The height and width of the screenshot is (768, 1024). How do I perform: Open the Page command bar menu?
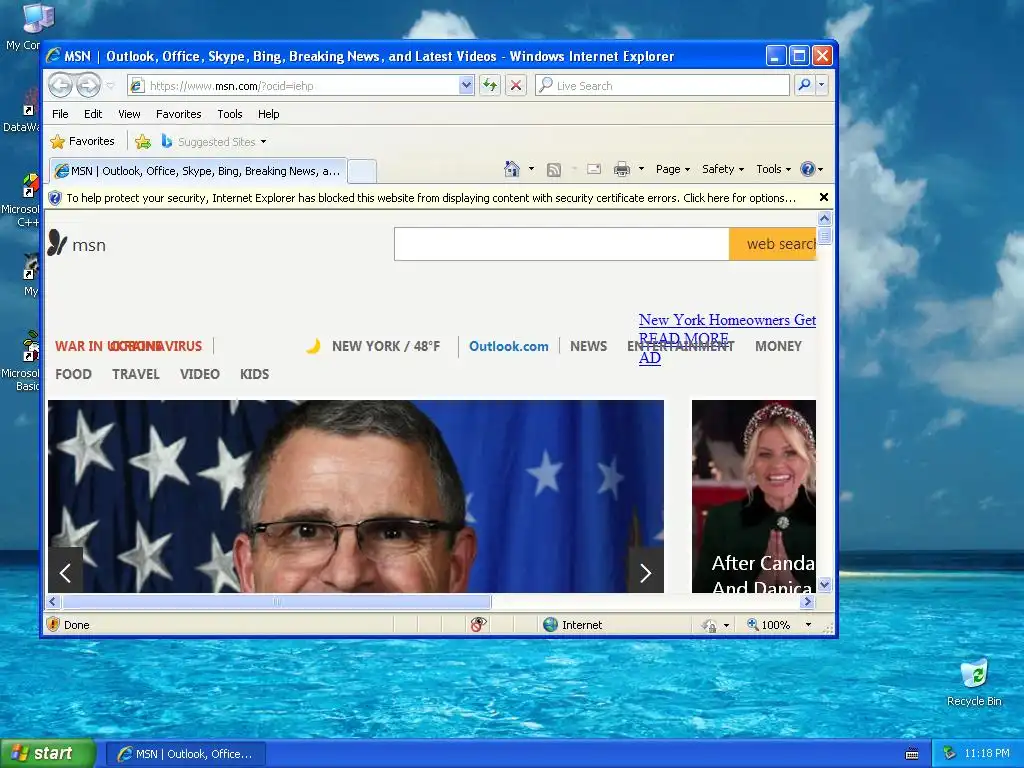(x=673, y=169)
